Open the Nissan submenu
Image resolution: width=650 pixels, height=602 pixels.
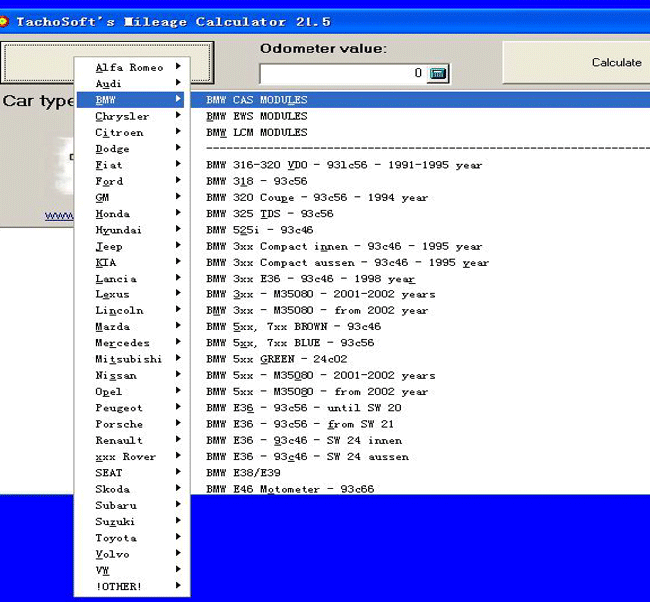(131, 375)
